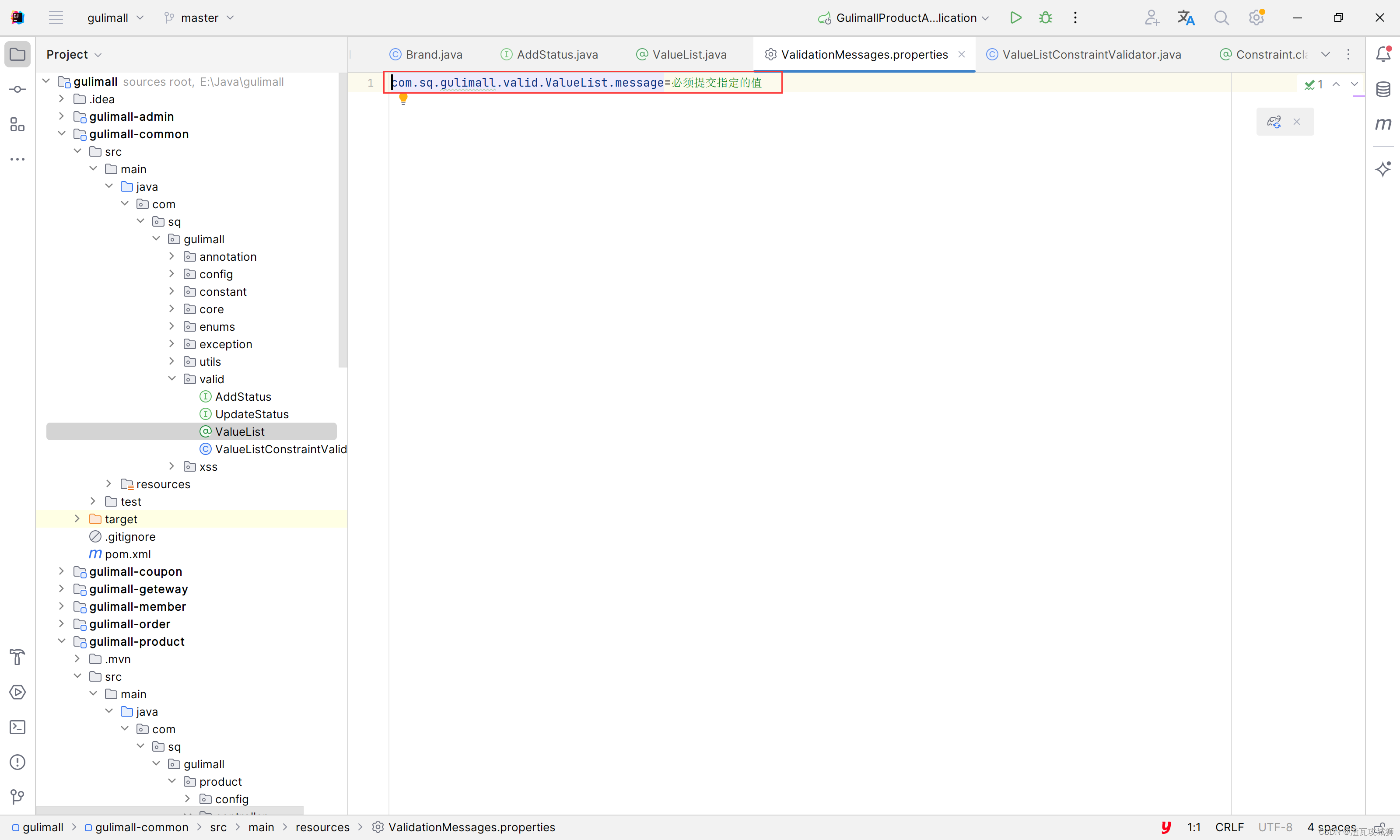The height and width of the screenshot is (840, 1400).
Task: Open the Terminal tool window icon
Action: (x=17, y=728)
